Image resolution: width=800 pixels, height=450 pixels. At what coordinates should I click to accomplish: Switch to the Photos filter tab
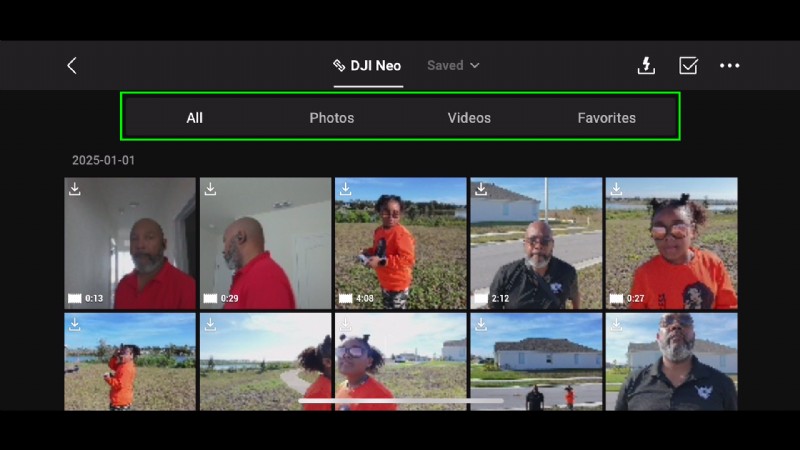coord(332,118)
